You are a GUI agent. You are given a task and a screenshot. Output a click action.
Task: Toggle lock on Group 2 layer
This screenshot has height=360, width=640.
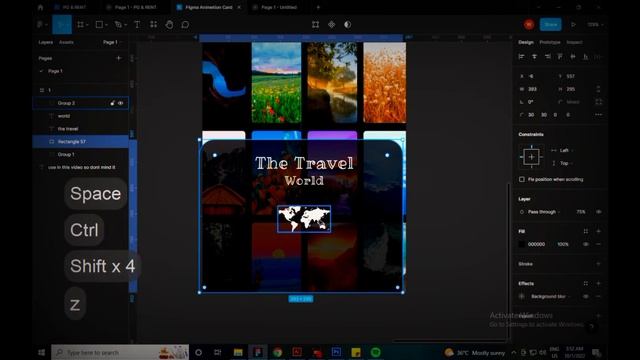coord(112,103)
